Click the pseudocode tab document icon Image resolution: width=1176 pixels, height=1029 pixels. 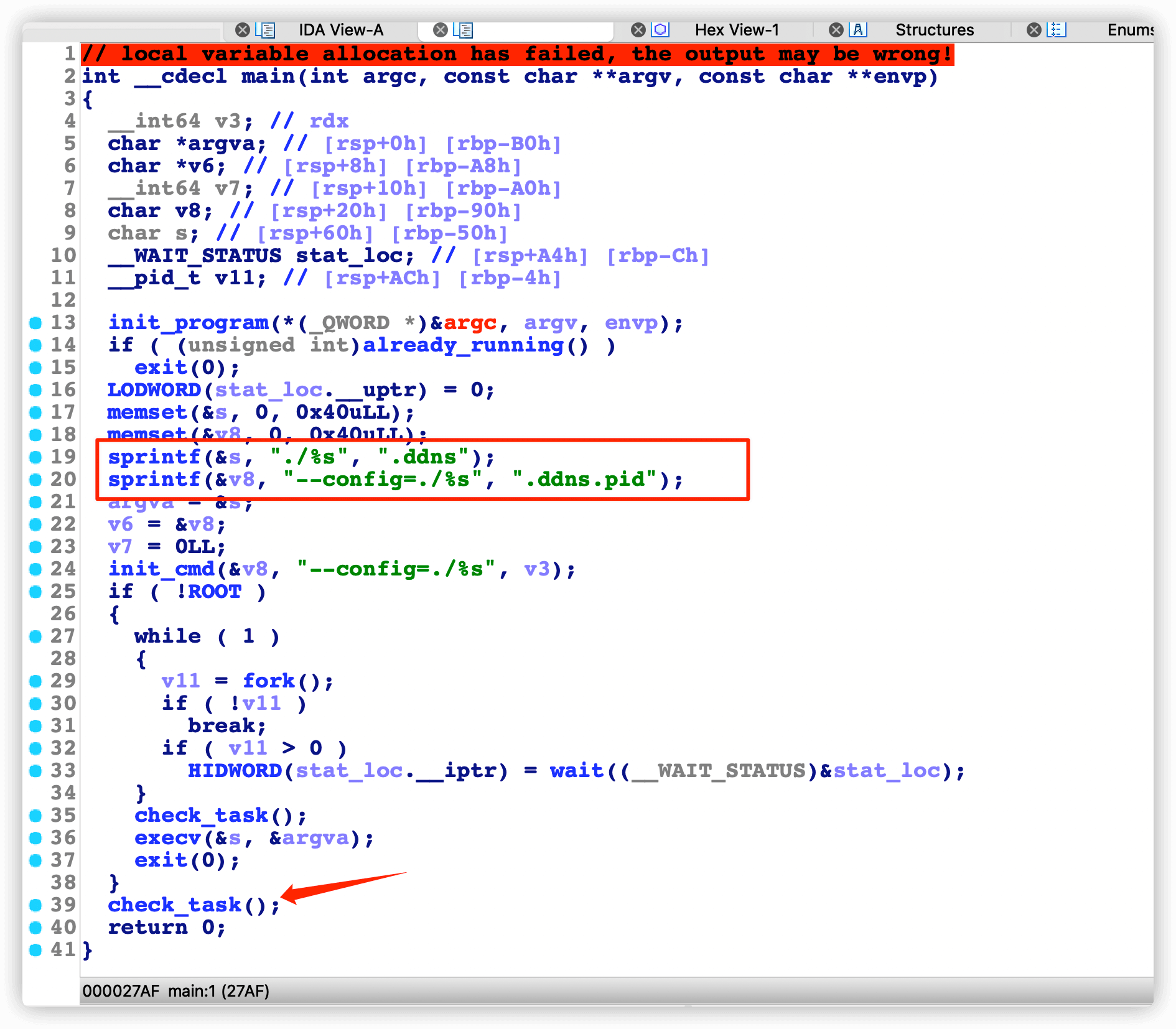pos(464,30)
